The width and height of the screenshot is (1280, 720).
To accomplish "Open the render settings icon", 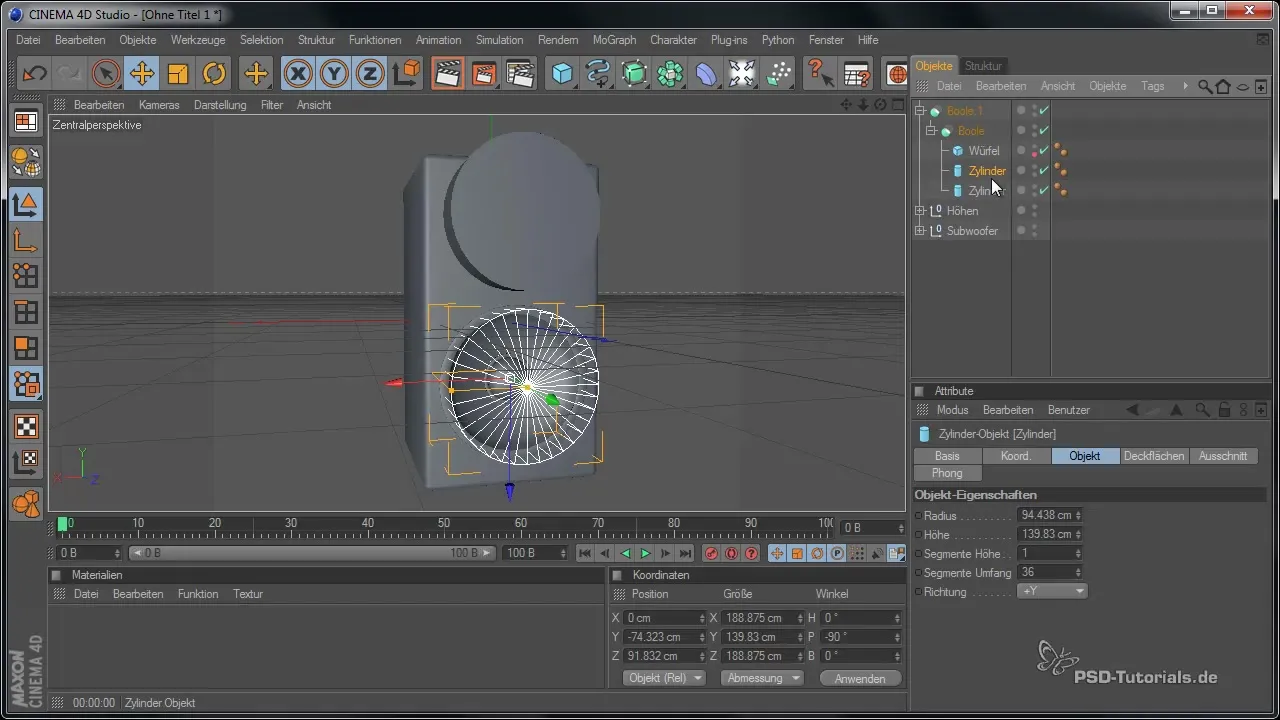I will [x=519, y=74].
